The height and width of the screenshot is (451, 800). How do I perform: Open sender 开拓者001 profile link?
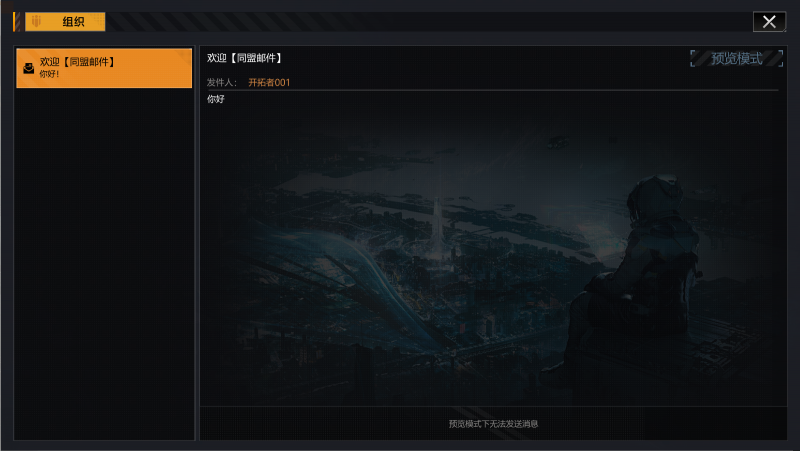pos(269,83)
